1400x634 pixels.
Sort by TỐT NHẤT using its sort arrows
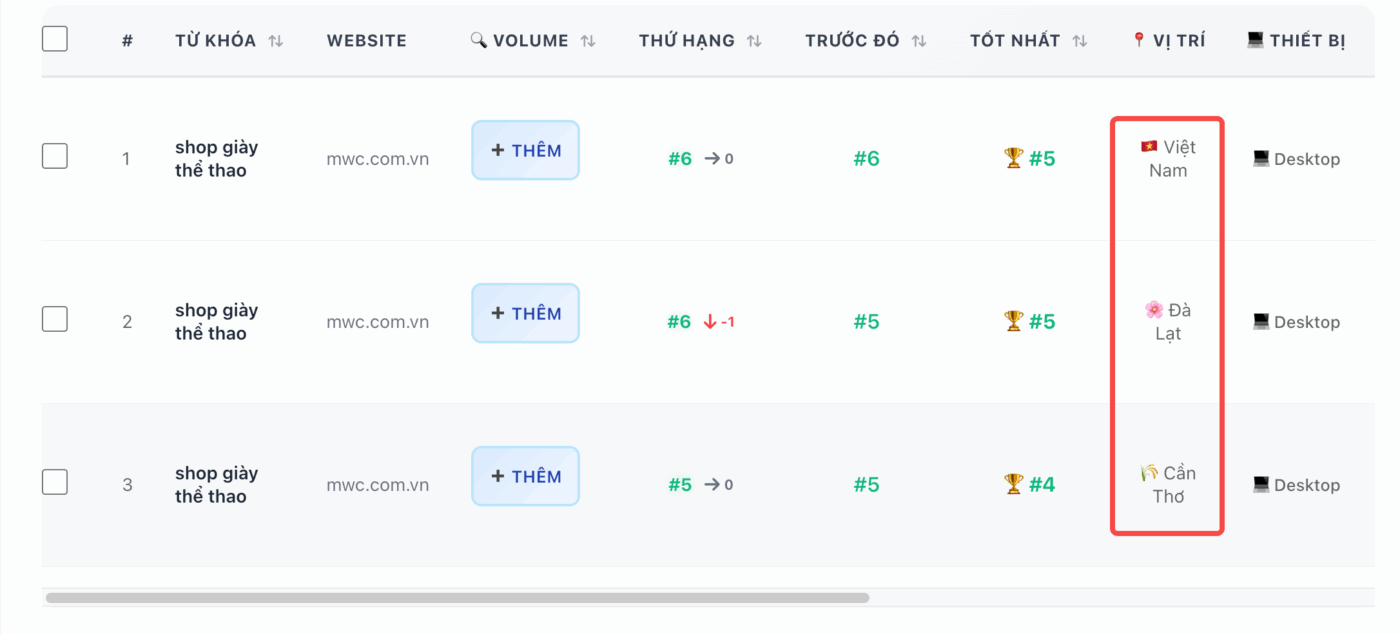(1082, 40)
